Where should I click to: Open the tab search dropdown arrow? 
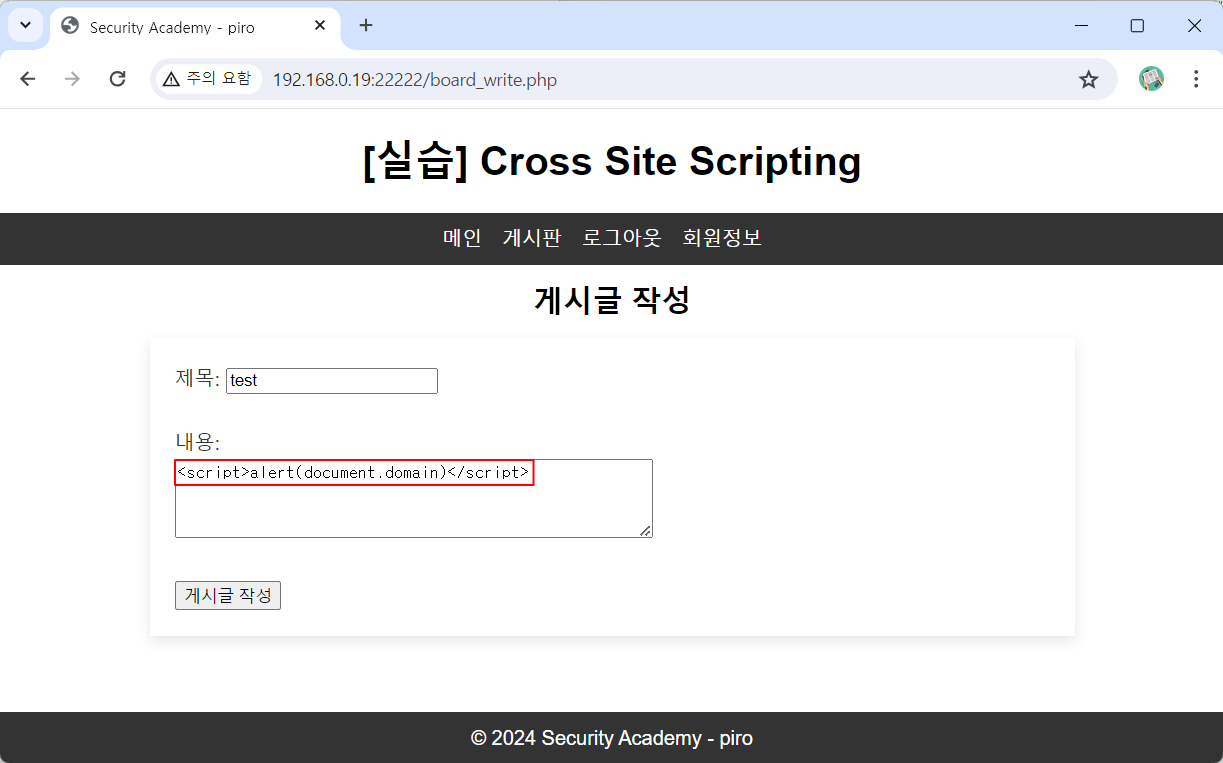click(x=25, y=25)
